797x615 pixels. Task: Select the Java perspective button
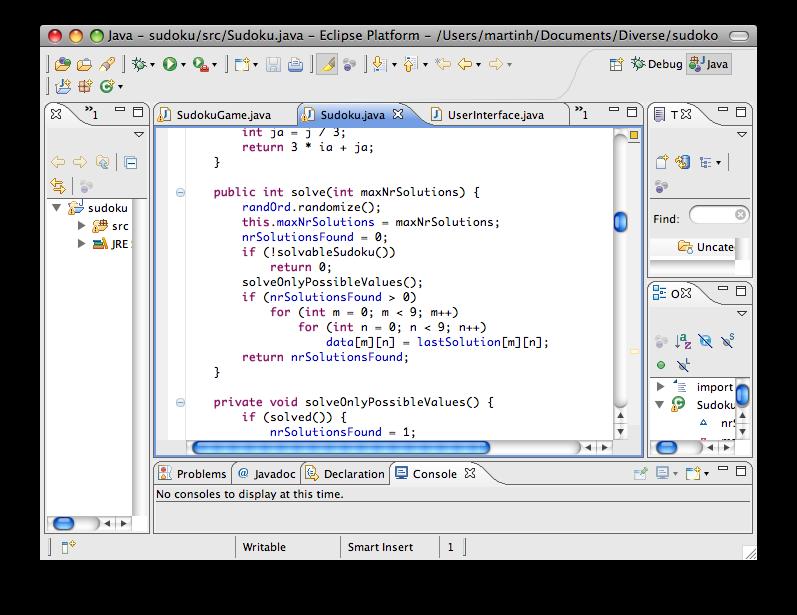[x=709, y=64]
